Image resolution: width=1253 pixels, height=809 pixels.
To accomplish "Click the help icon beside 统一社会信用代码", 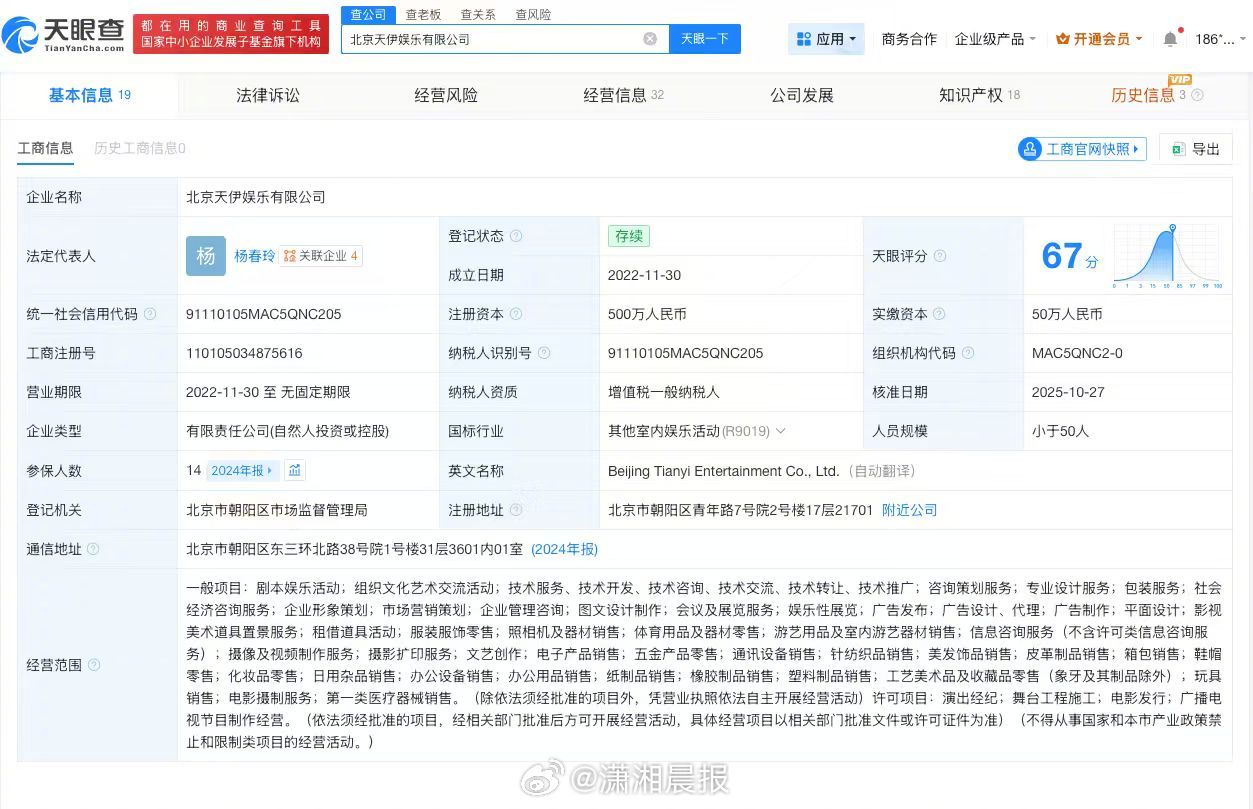I will point(150,314).
